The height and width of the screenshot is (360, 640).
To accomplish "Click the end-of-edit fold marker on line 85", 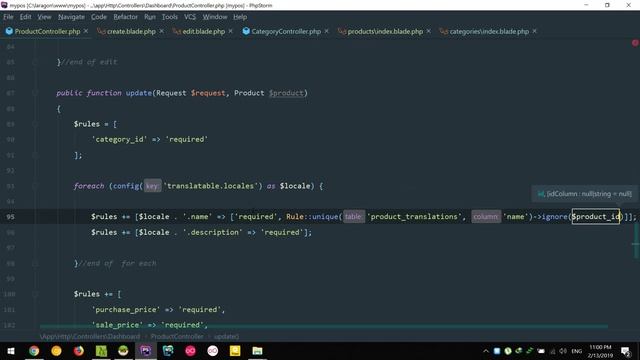I will tap(35, 62).
